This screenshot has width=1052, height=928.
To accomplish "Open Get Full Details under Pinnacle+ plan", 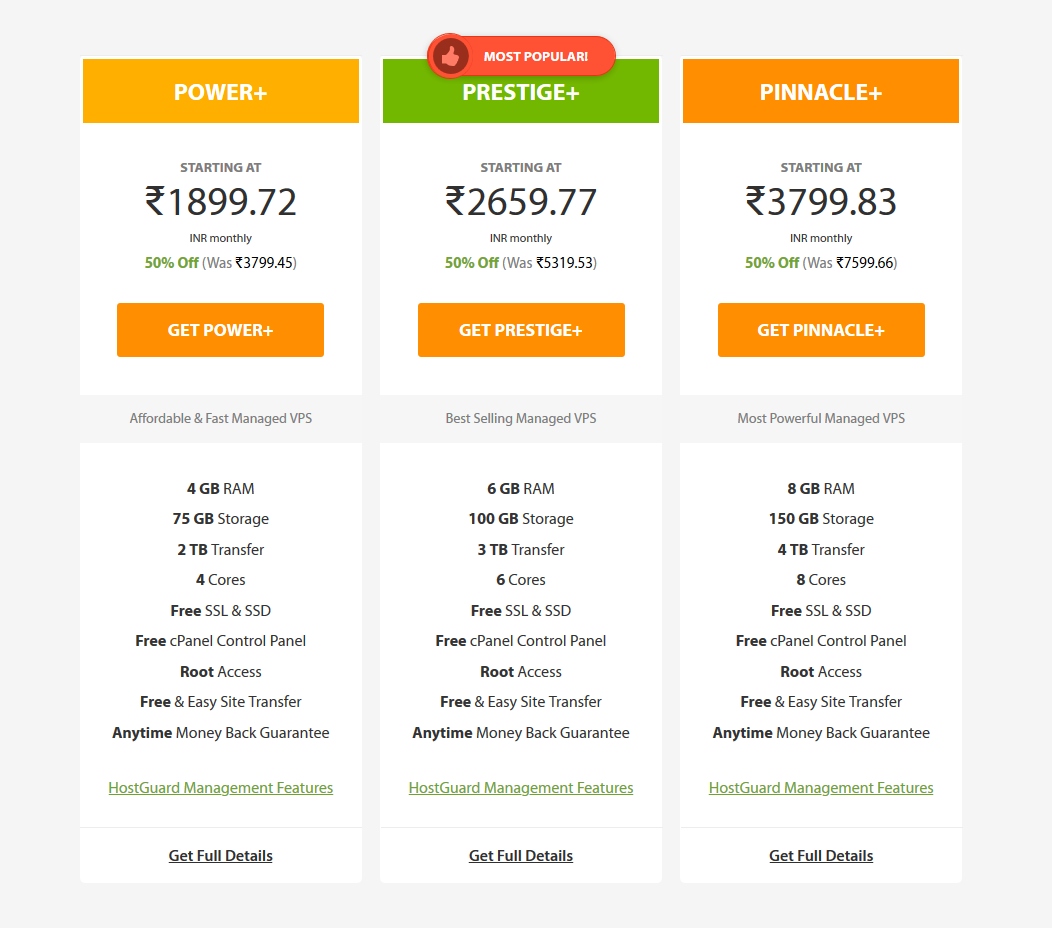I will click(x=821, y=856).
